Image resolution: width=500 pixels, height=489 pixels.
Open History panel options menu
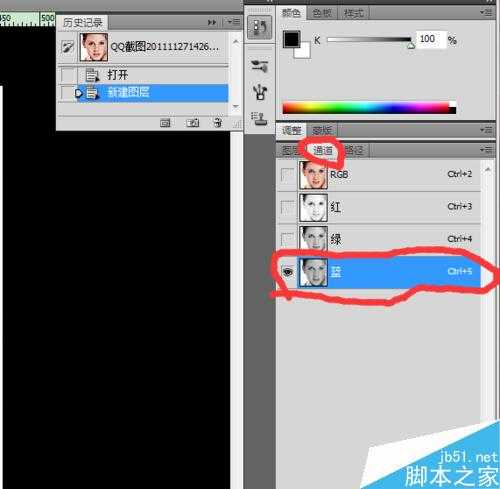tap(233, 22)
